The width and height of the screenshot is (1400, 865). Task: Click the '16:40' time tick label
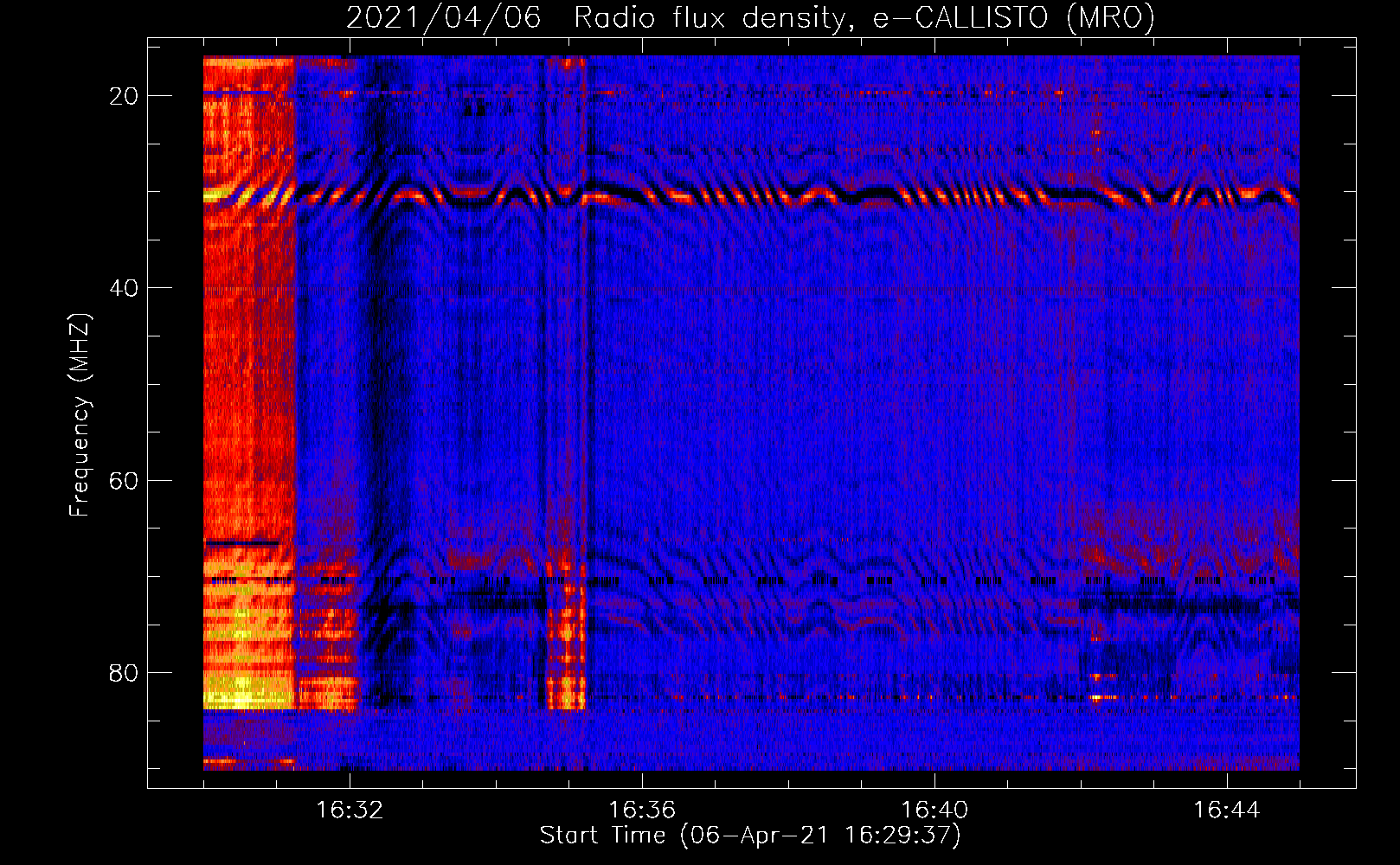(x=934, y=810)
